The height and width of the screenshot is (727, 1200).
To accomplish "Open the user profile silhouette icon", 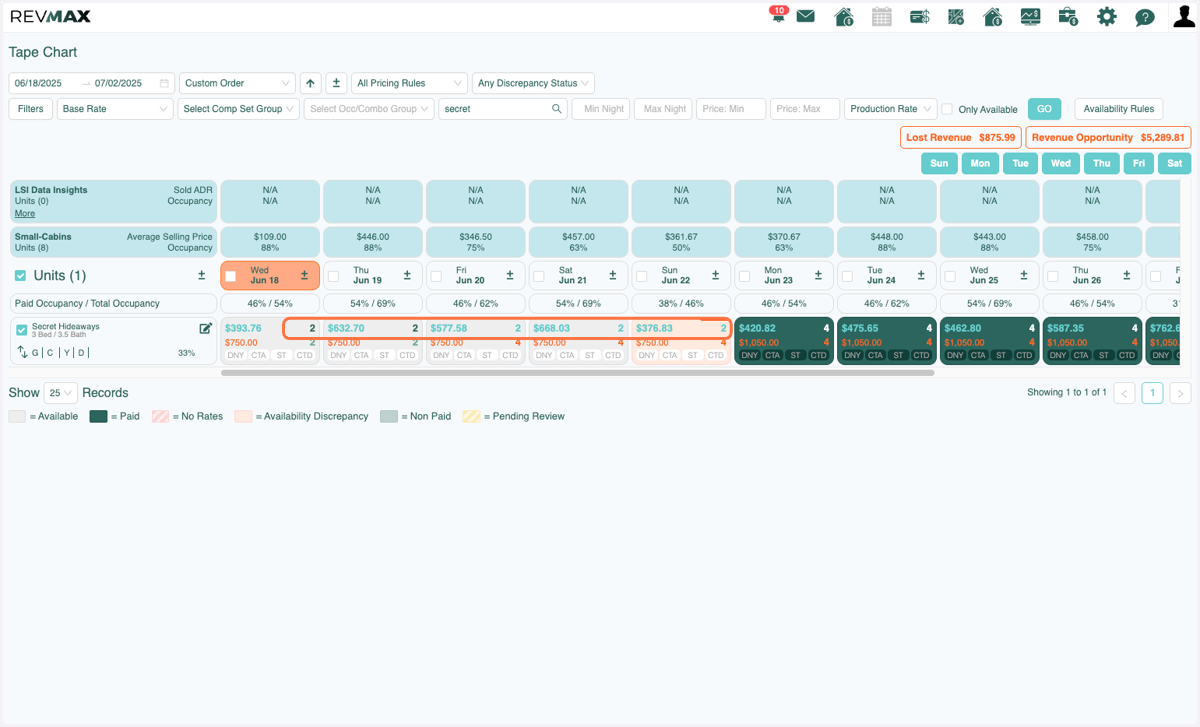I will pos(1184,16).
